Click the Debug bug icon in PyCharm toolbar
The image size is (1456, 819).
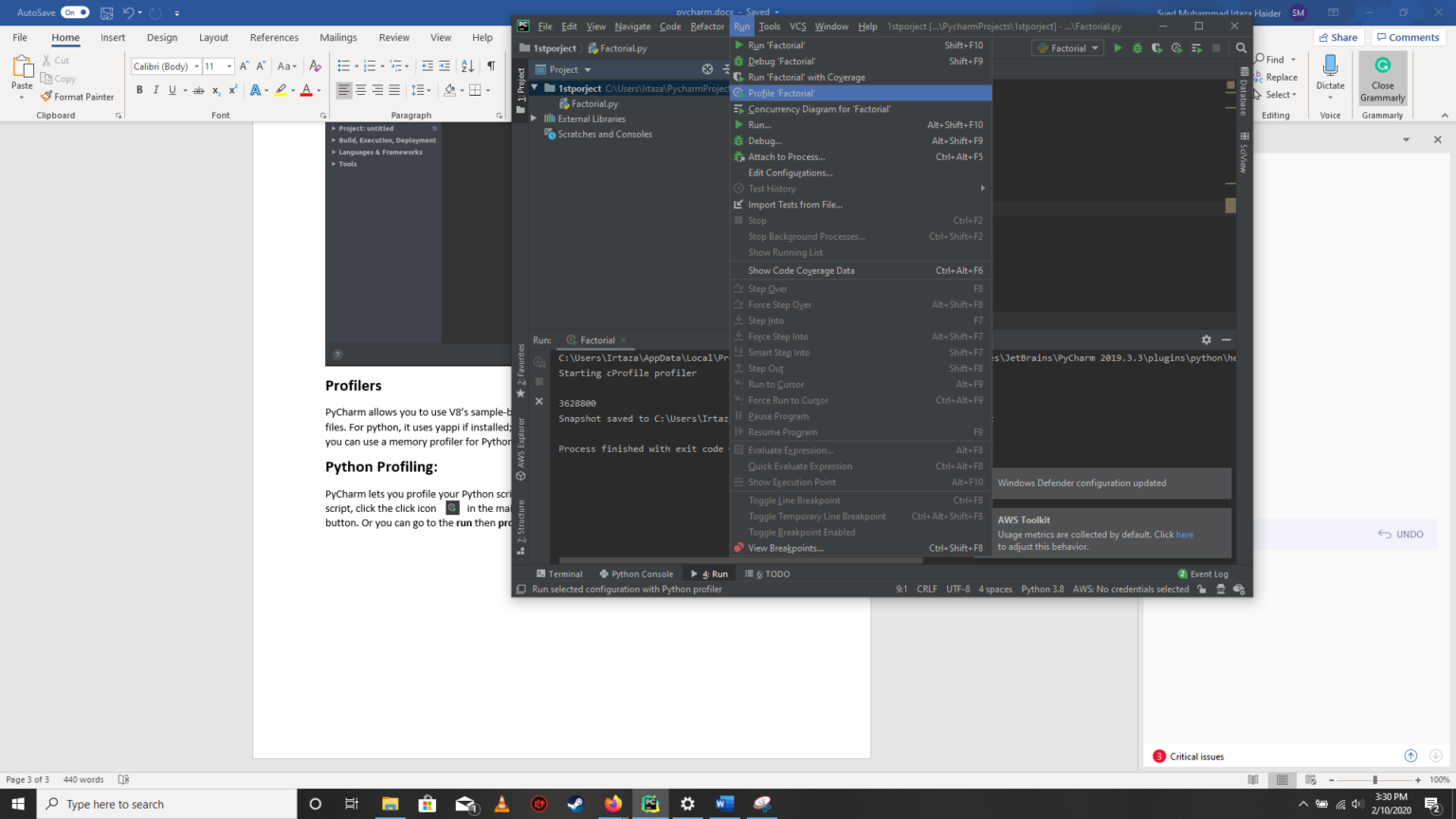pyautogui.click(x=1137, y=48)
